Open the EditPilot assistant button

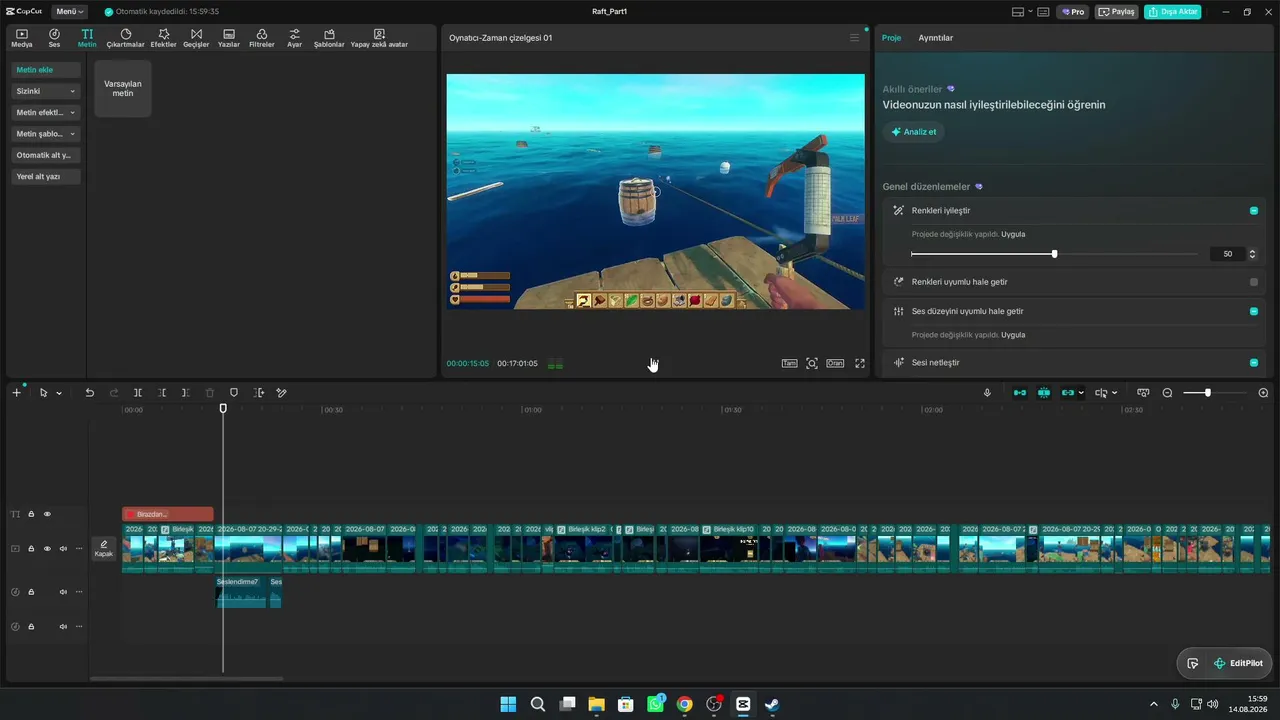pos(1237,663)
